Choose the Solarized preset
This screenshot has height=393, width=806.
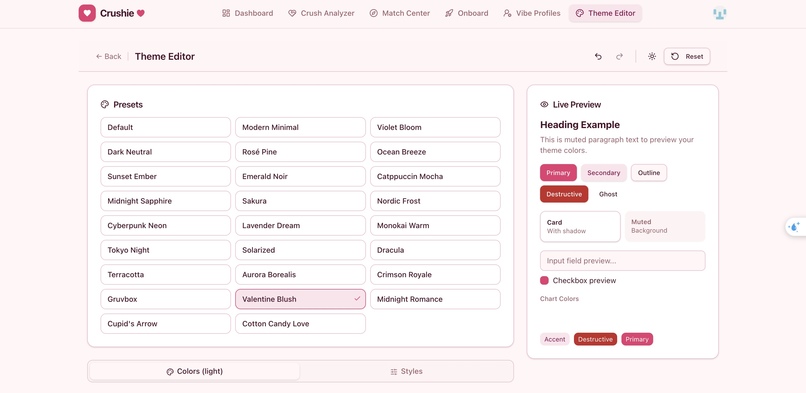point(300,250)
